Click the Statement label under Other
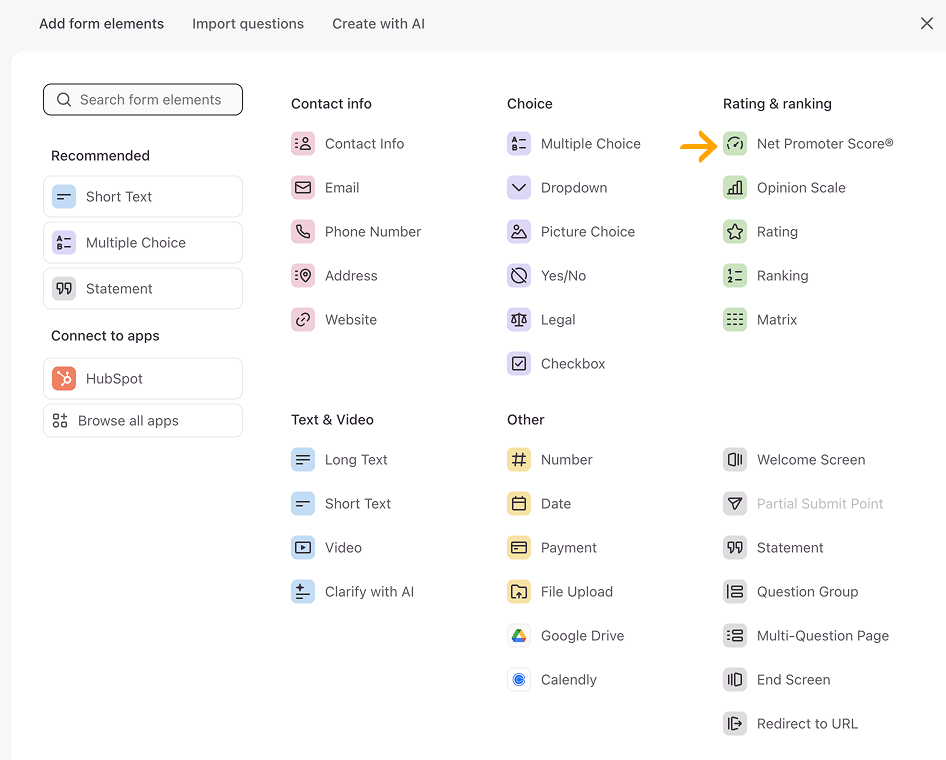 tap(790, 548)
